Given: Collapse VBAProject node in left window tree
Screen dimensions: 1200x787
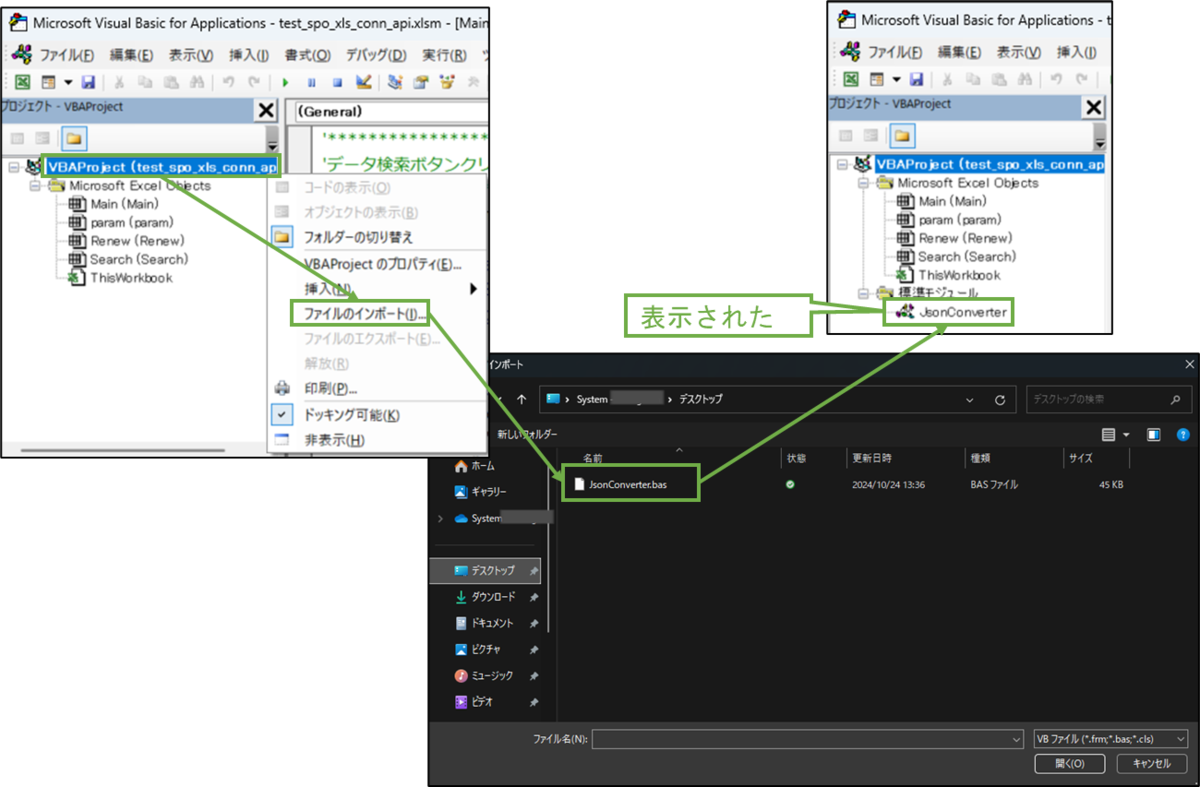Looking at the screenshot, I should 13,167.
